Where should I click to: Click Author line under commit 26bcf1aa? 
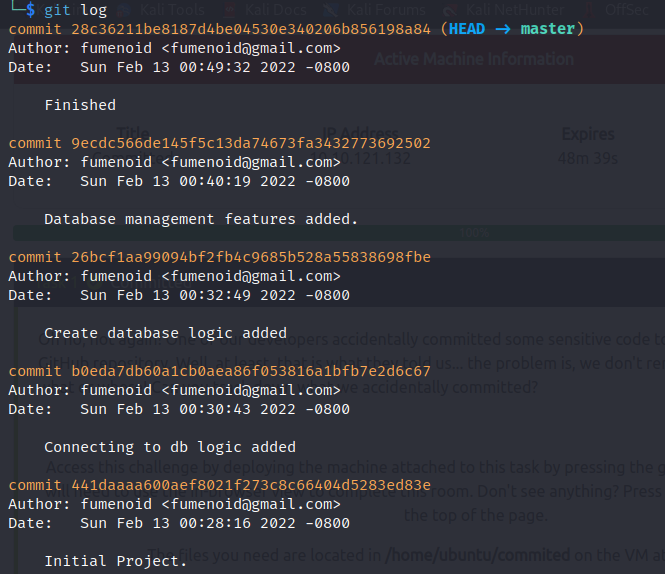[174, 276]
